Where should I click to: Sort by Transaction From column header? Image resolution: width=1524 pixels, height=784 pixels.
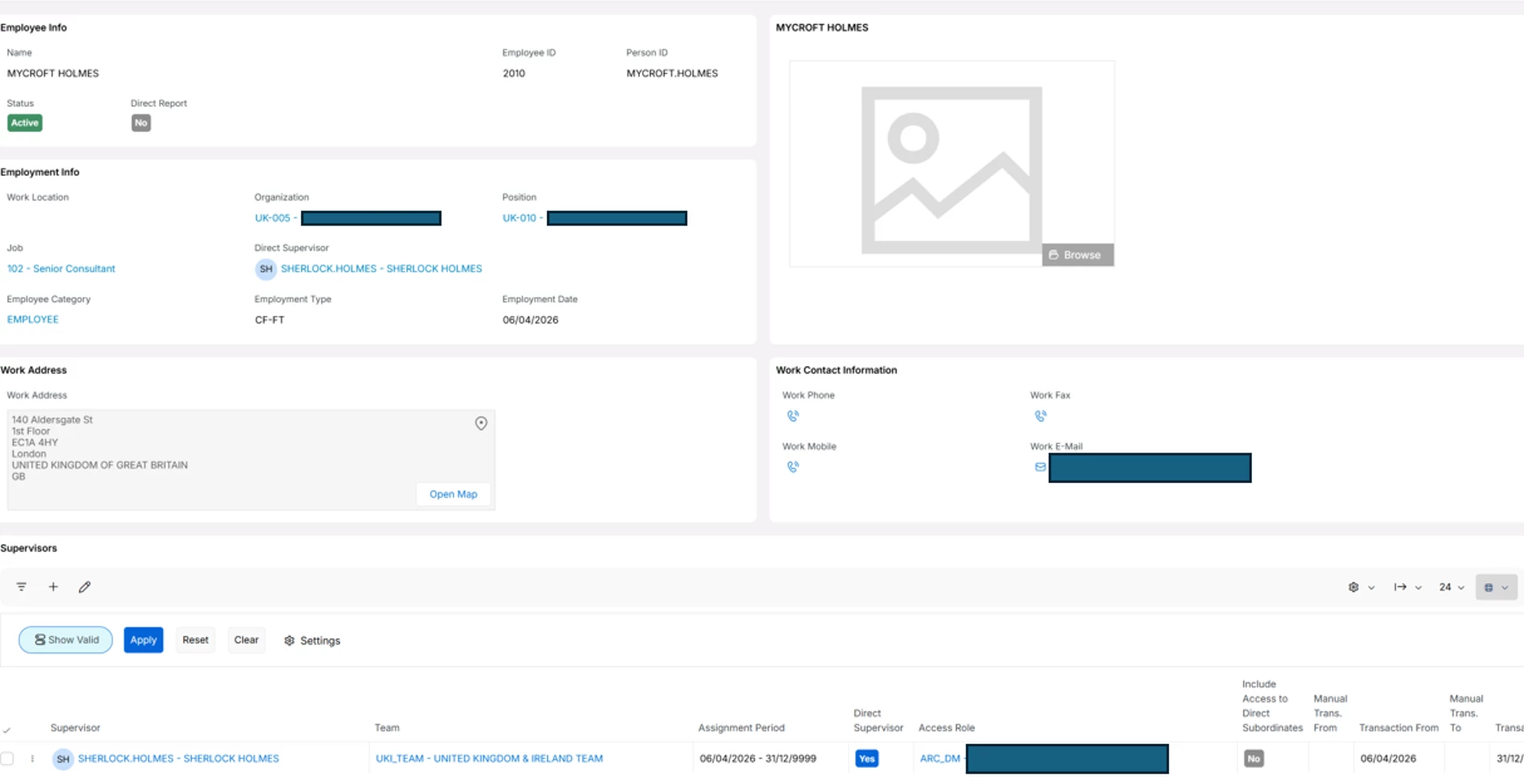pos(1399,728)
